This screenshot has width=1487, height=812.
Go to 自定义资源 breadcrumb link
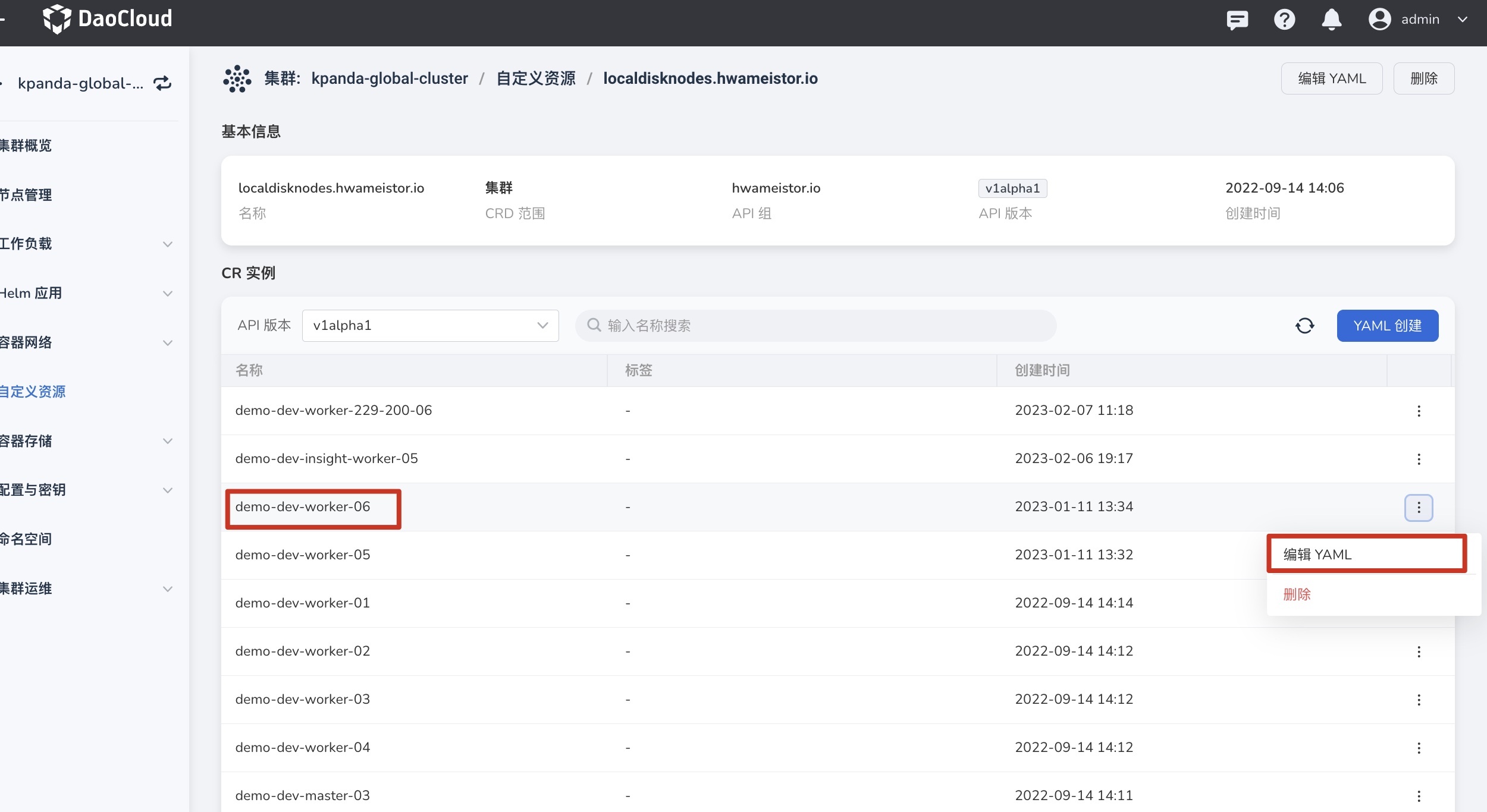(x=536, y=78)
